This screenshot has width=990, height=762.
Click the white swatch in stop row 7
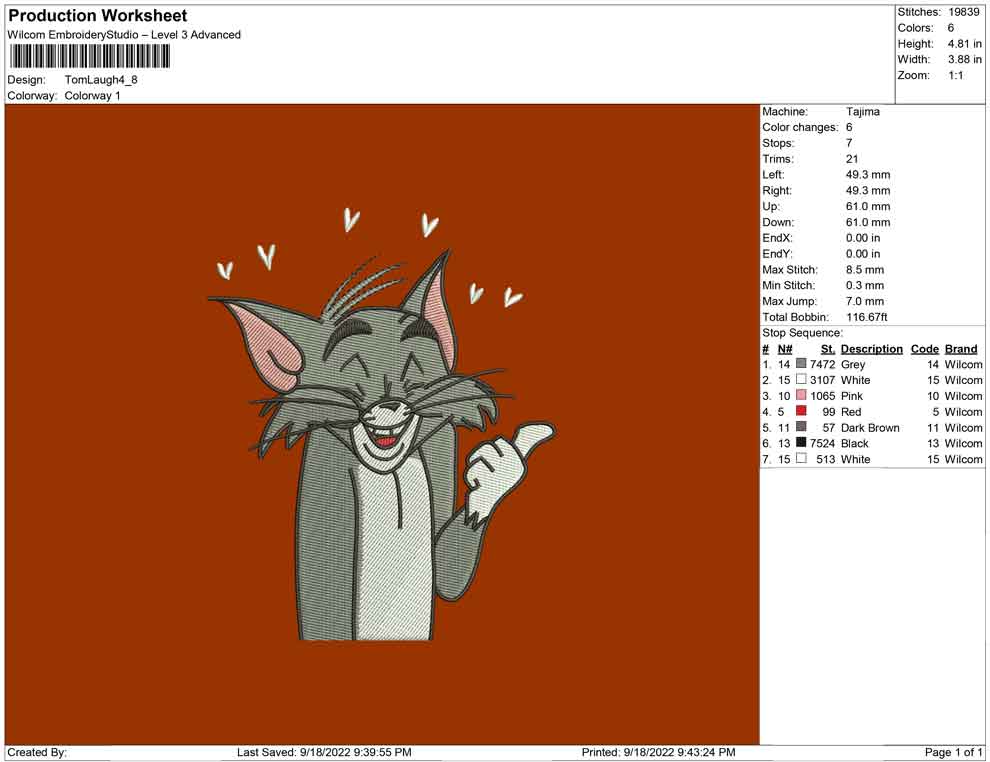[801, 458]
